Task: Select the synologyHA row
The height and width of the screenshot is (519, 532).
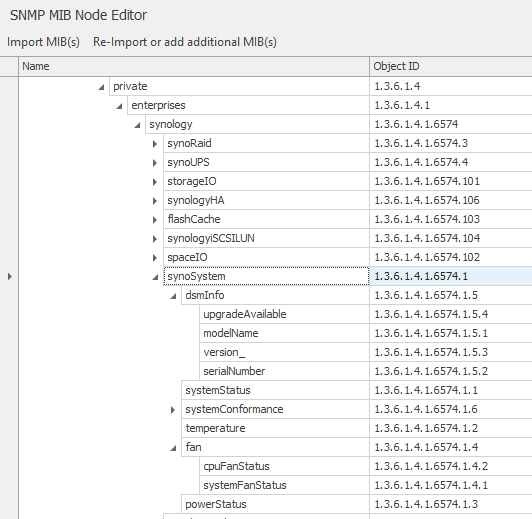Action: [266, 200]
